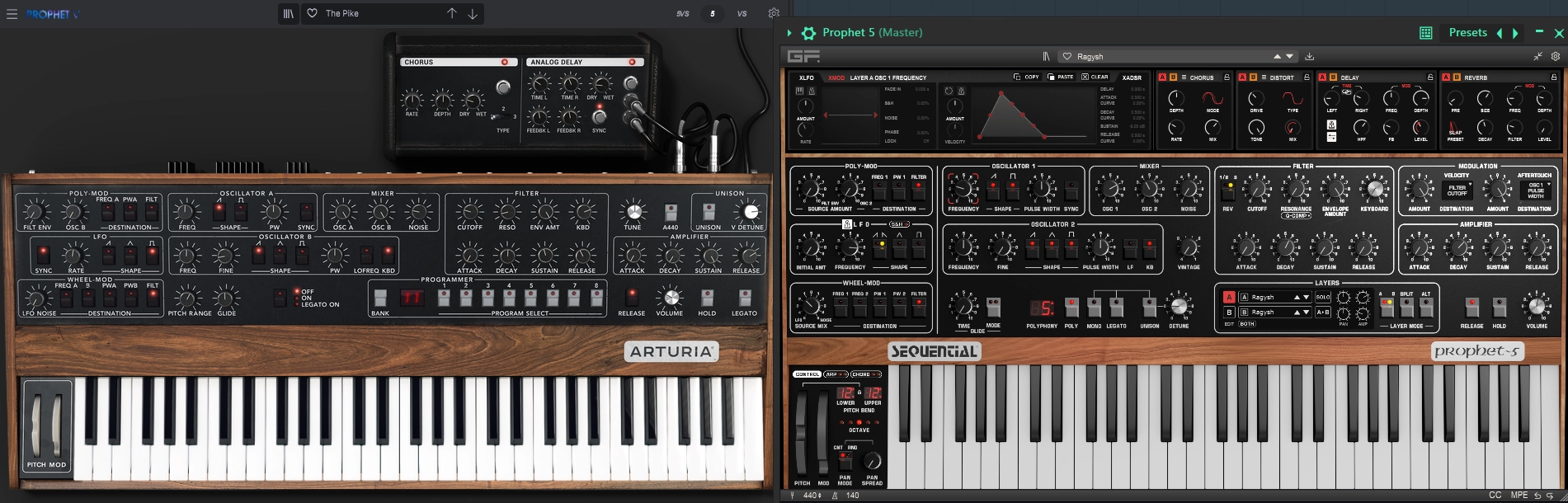Image resolution: width=1568 pixels, height=503 pixels.
Task: Open Prophet V preset library browser icon
Action: 288,13
